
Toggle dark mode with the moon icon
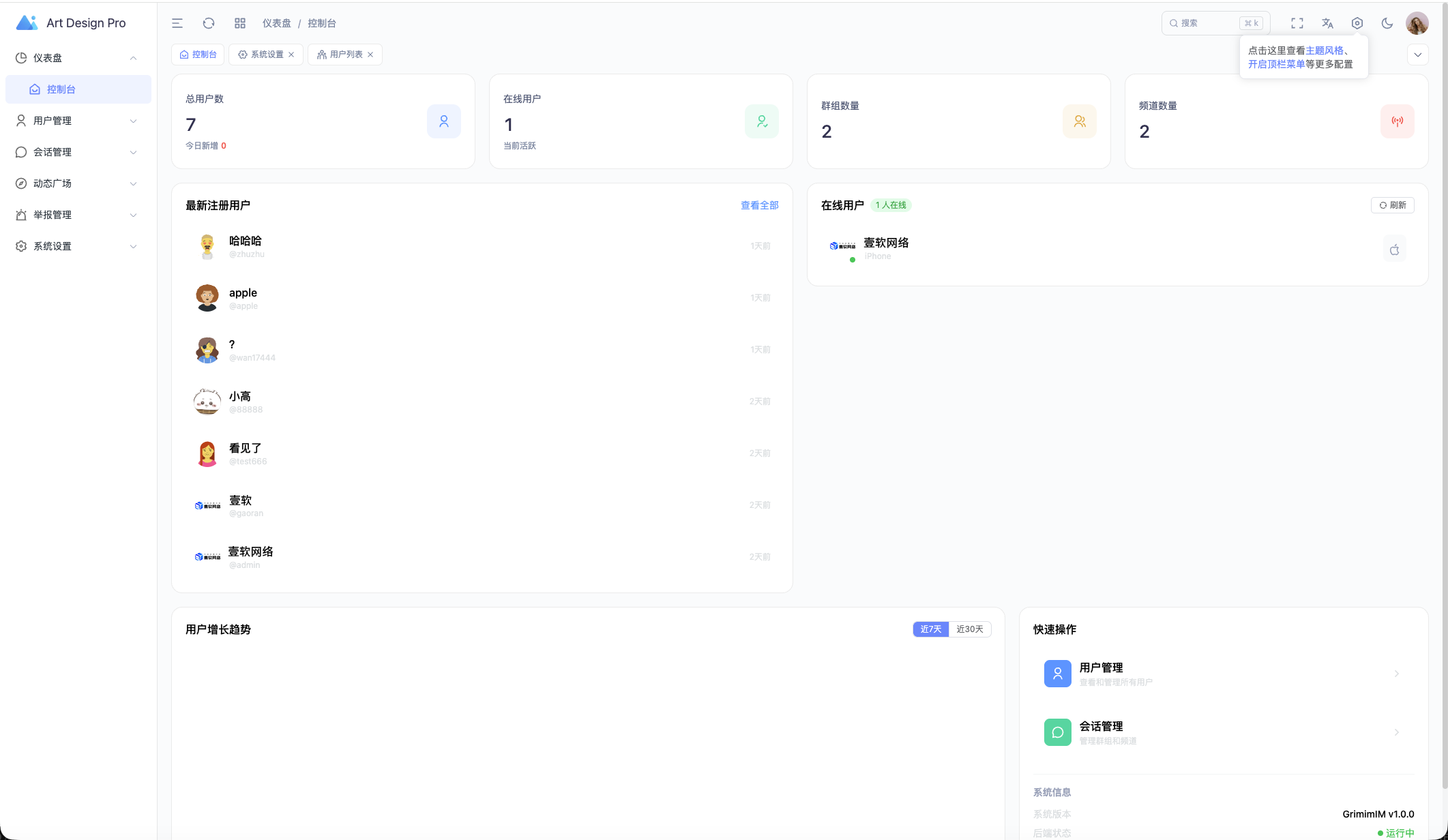click(x=1387, y=22)
